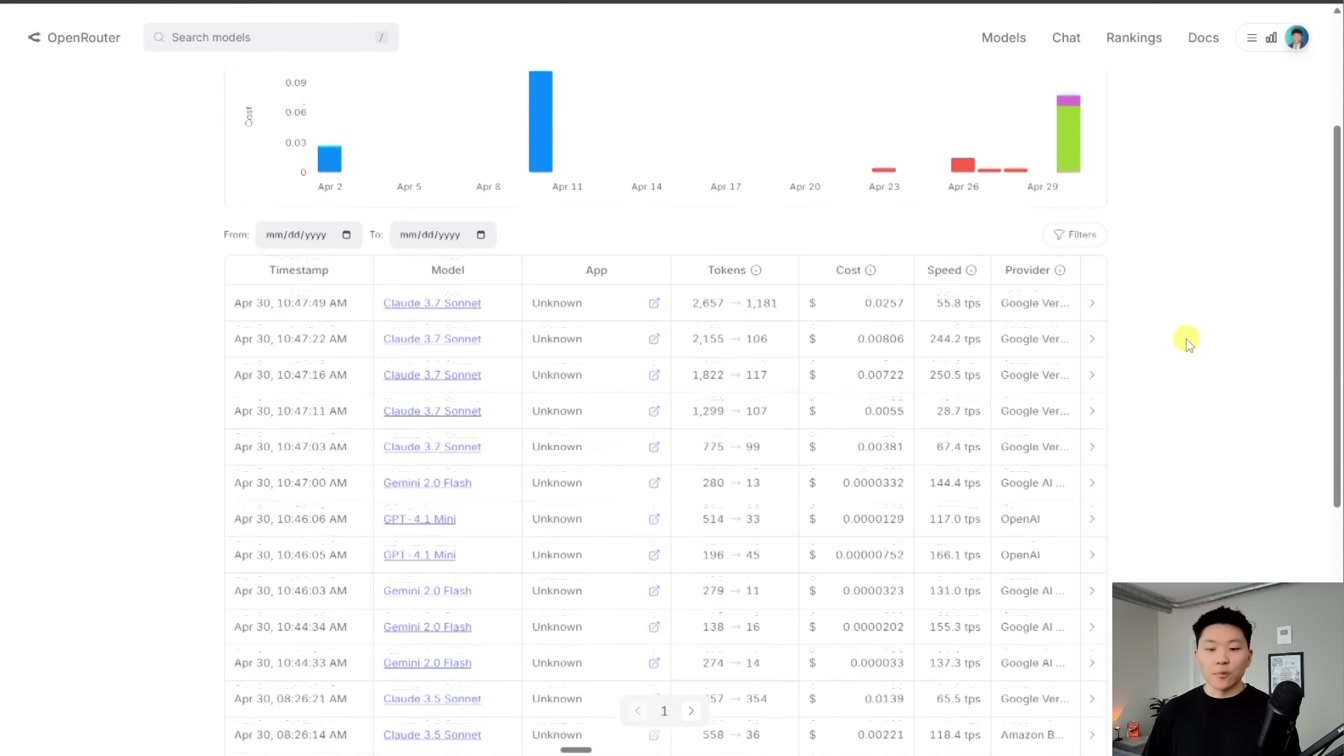Expand row details for 10:47:16 AM
The image size is (1344, 756).
pos(1092,375)
